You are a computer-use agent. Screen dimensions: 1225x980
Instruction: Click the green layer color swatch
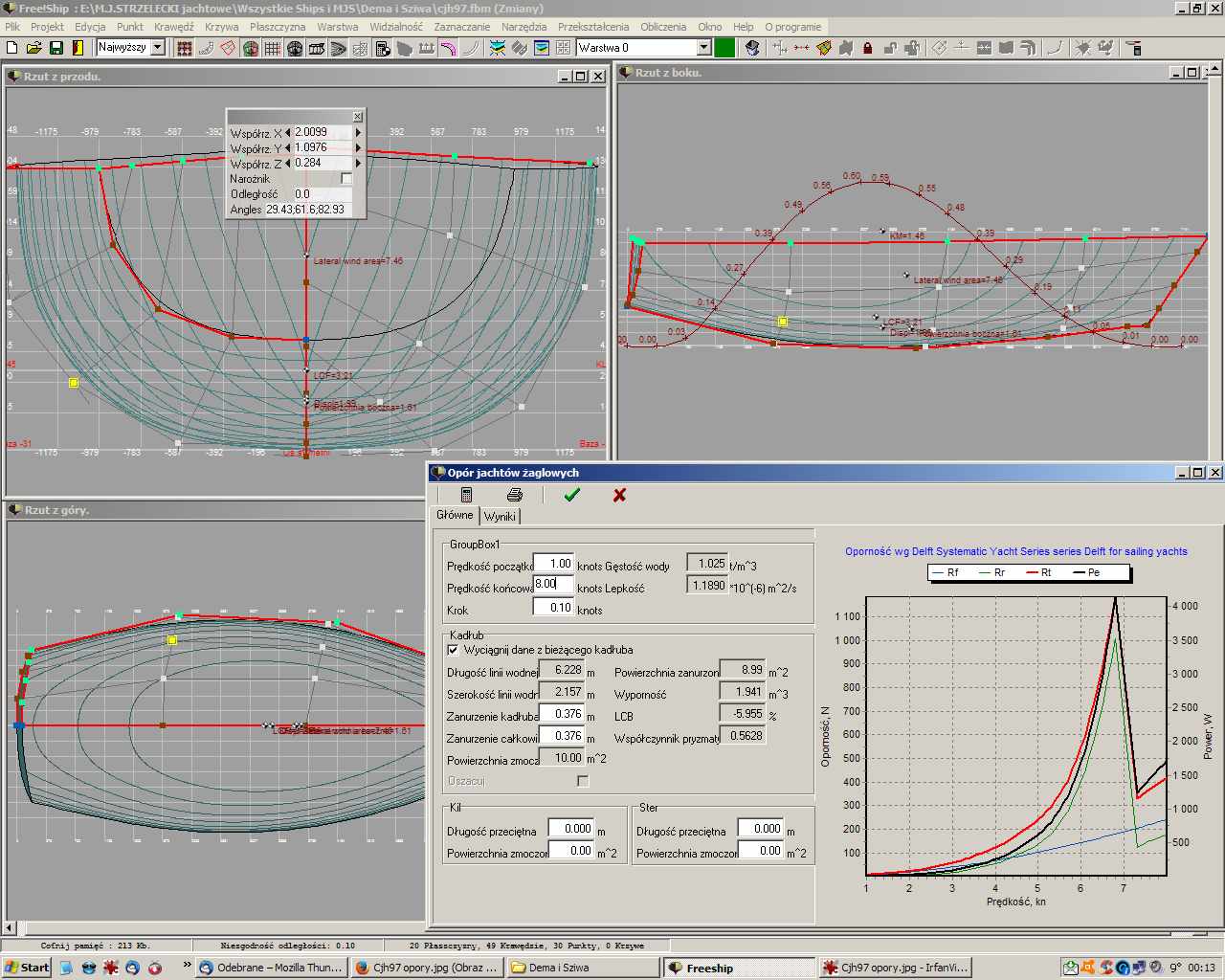724,48
